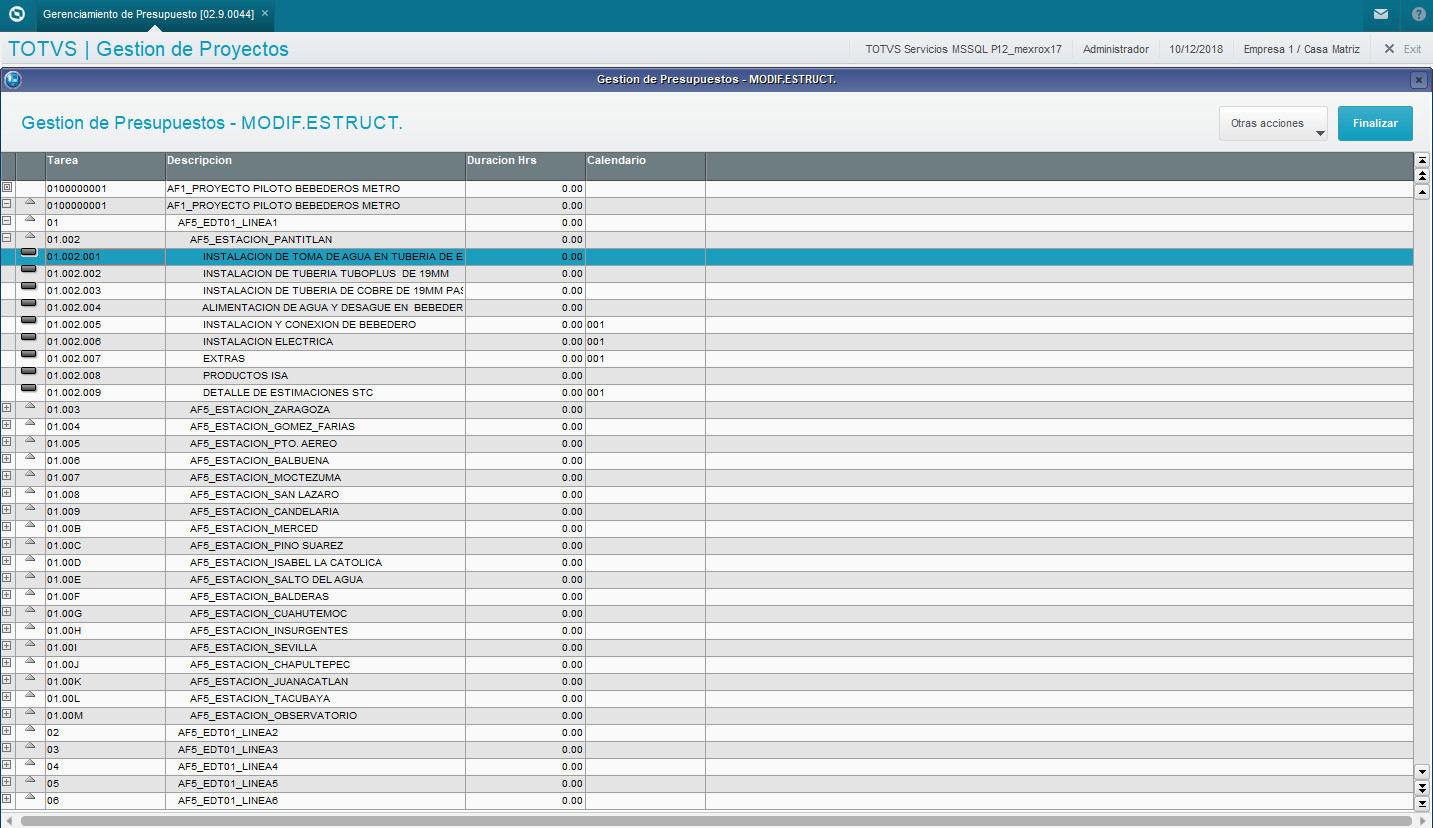
Task: Click the 10/12/2018 date in header
Action: 1196,49
